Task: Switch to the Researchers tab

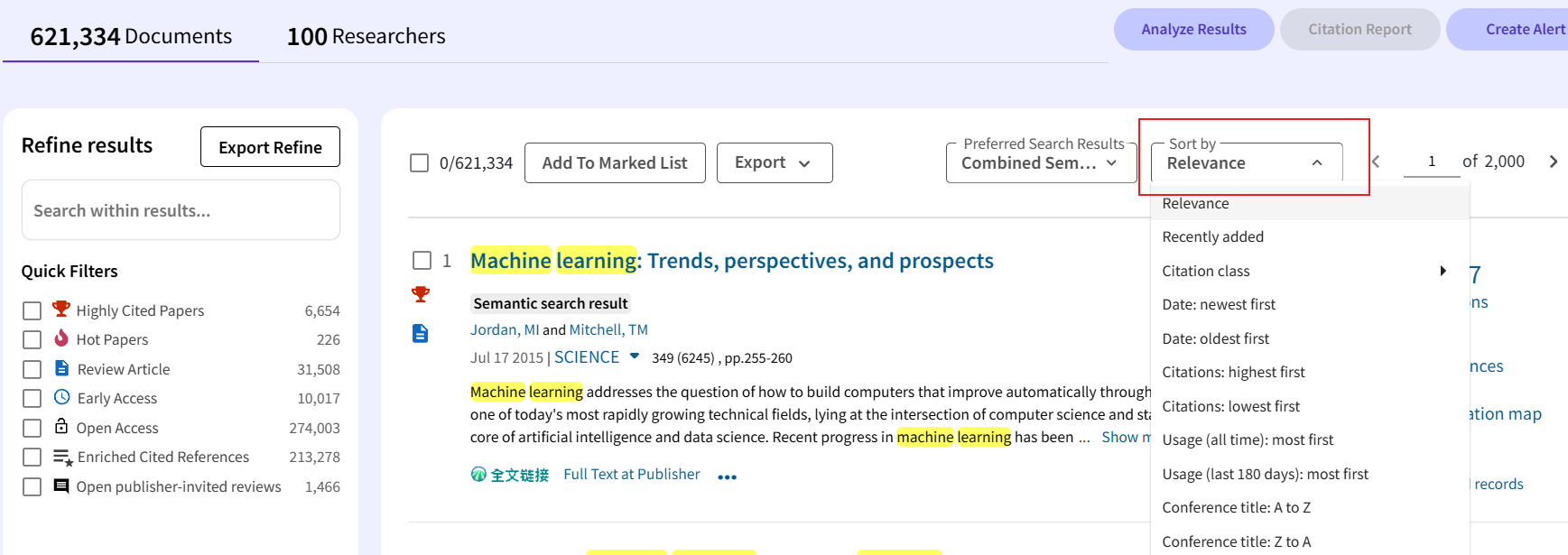Action: coord(366,36)
